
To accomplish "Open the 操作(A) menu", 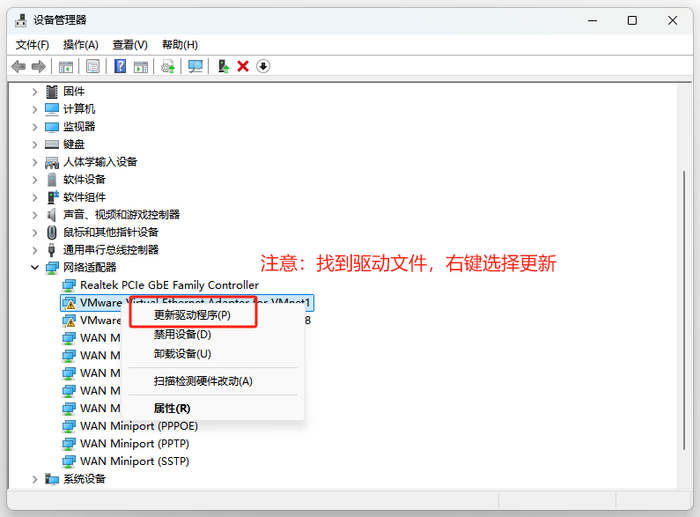I will (80, 45).
